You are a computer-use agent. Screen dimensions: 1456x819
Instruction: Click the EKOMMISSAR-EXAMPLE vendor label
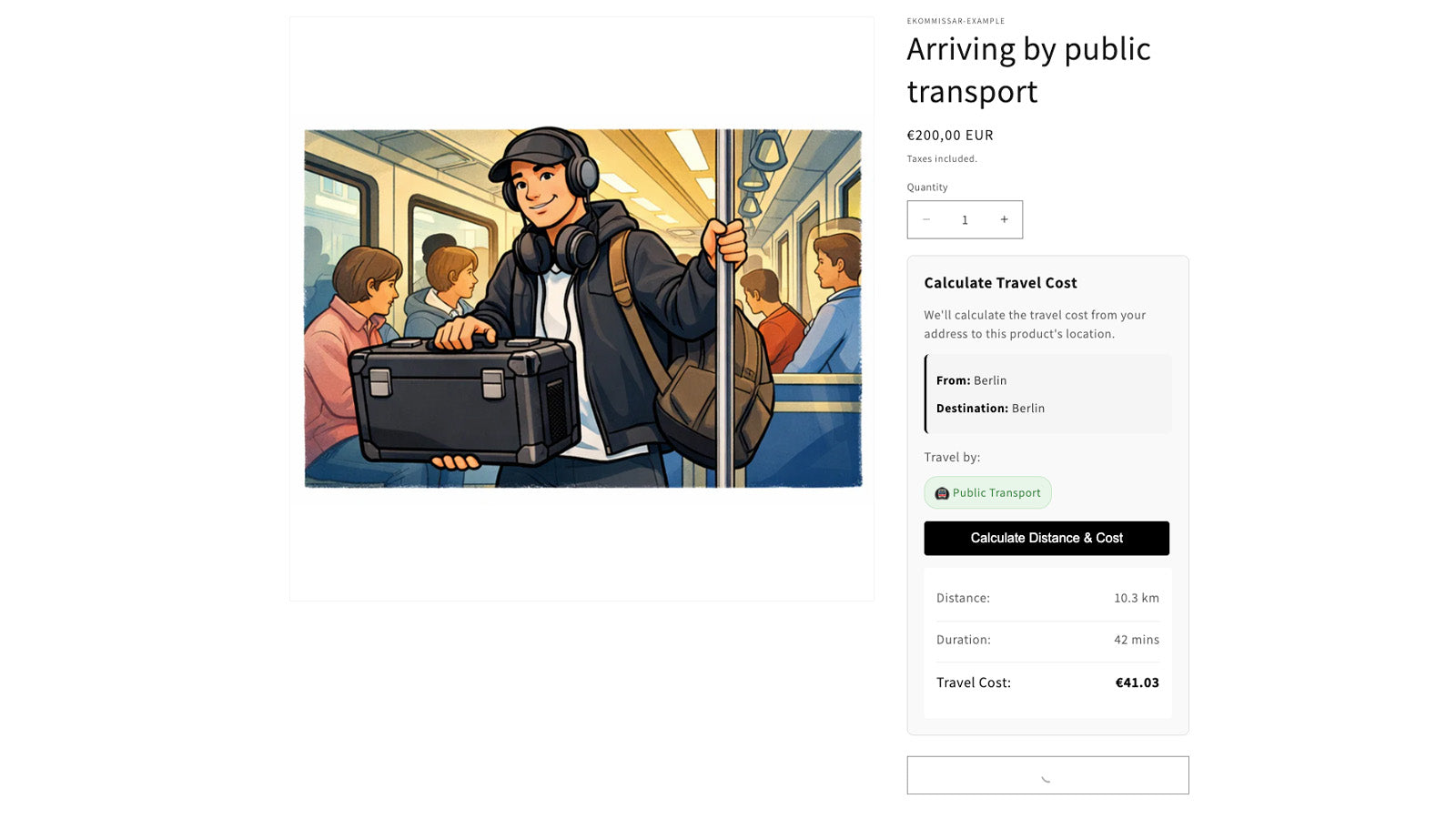click(x=955, y=21)
